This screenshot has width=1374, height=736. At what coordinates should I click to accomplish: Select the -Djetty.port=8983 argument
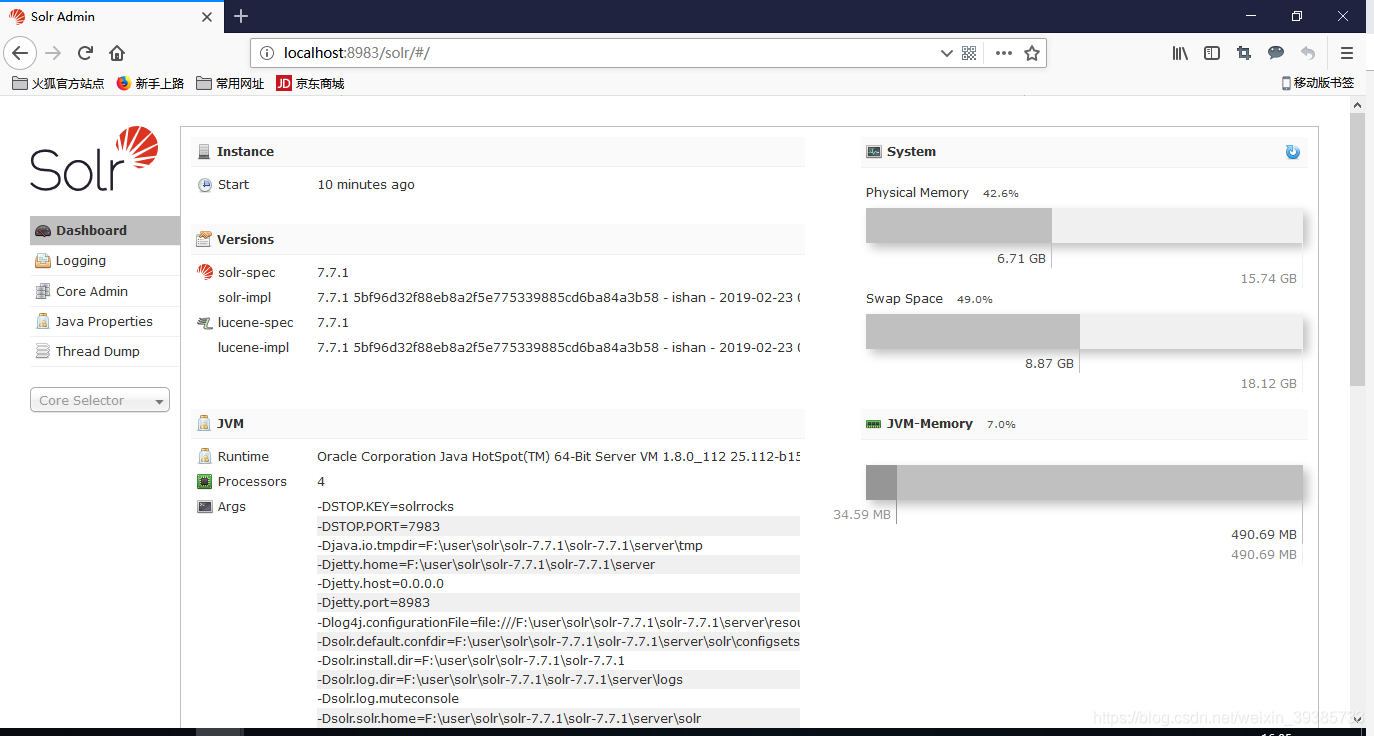click(373, 603)
